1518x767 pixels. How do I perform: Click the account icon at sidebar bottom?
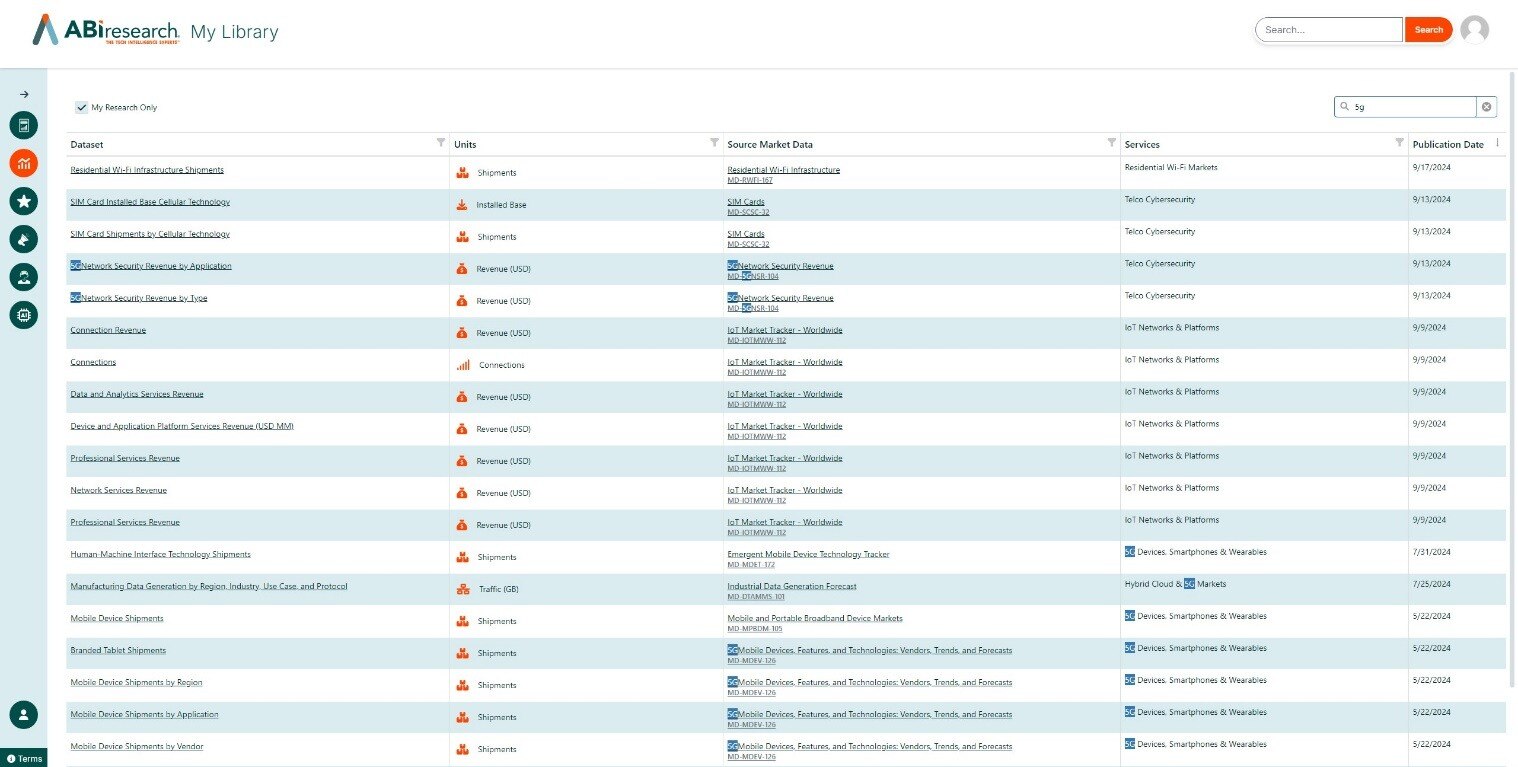pos(23,714)
